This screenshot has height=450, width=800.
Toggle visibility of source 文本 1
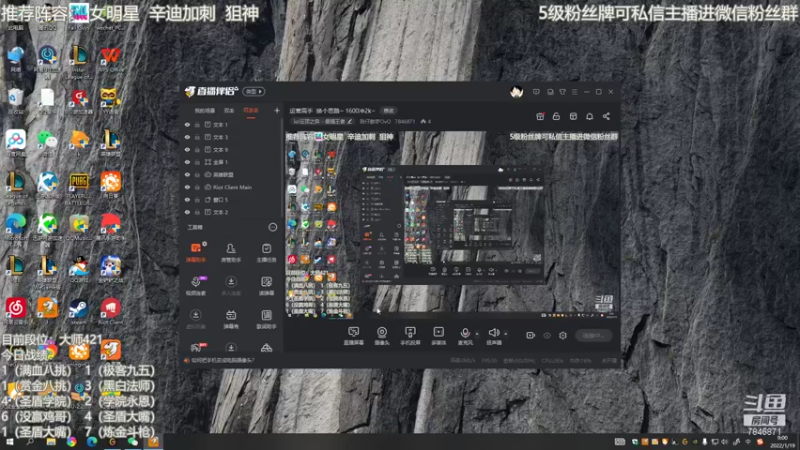(187, 124)
